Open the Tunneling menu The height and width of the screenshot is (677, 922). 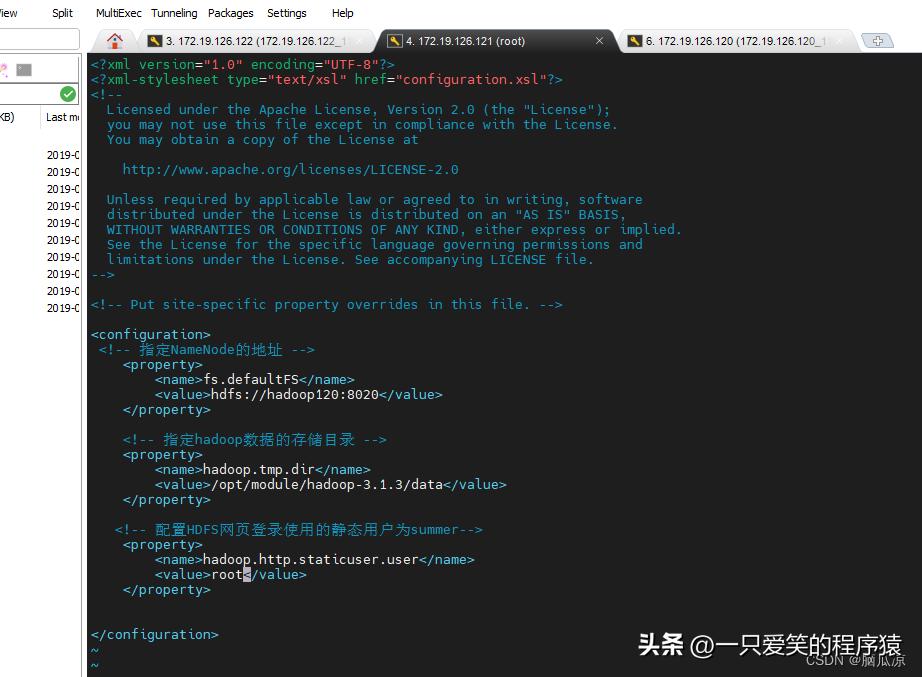click(173, 13)
